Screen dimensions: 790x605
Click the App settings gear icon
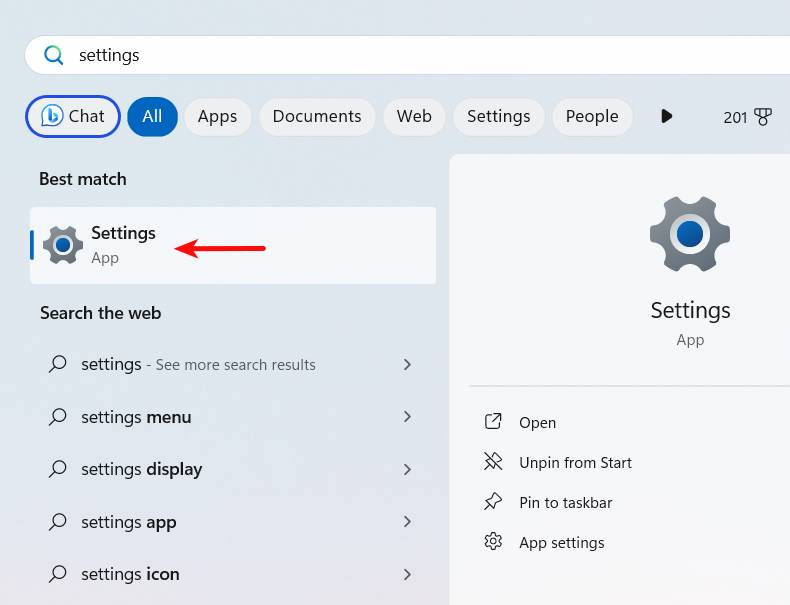pyautogui.click(x=493, y=542)
